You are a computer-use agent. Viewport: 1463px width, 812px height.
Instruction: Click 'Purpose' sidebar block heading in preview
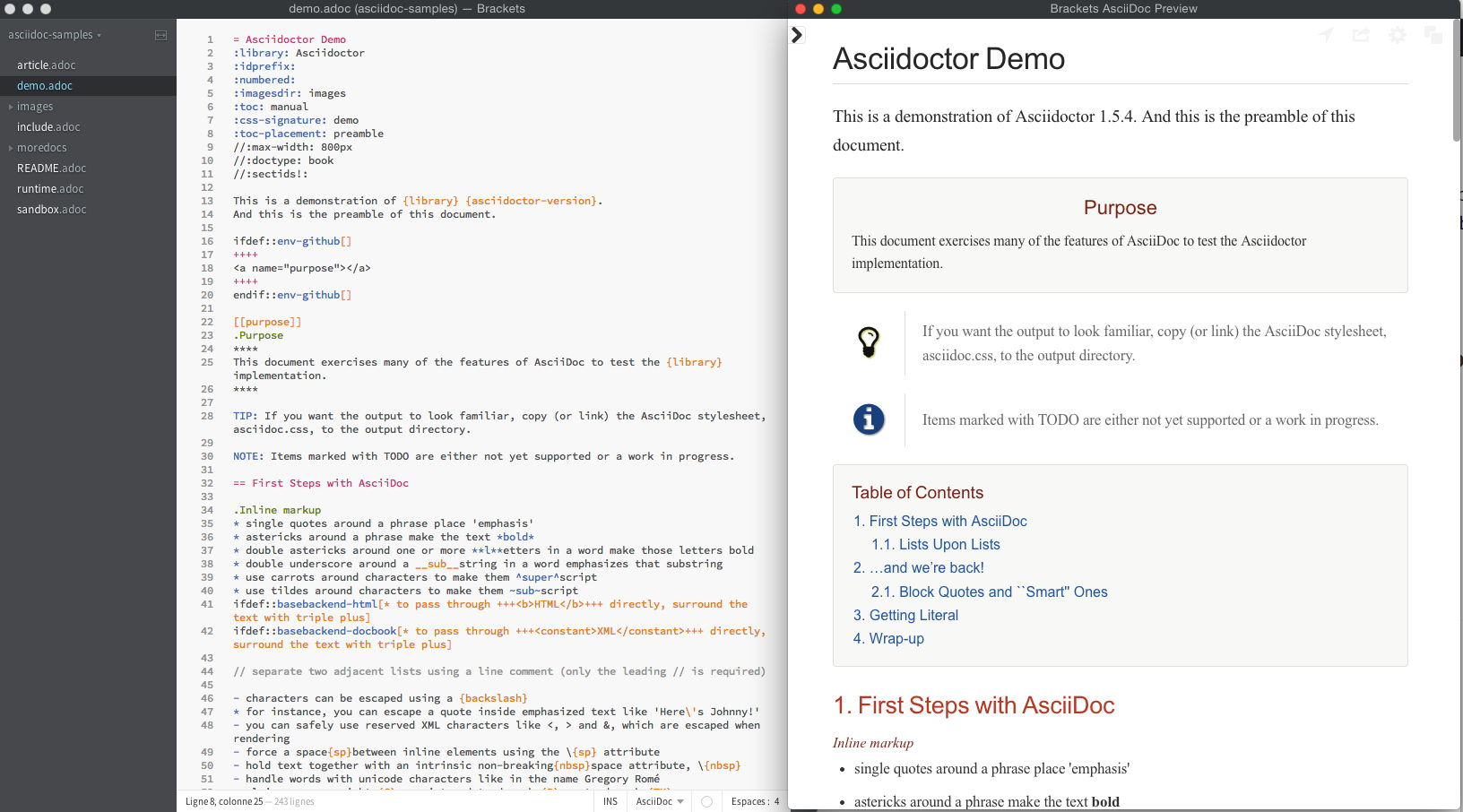click(1120, 208)
